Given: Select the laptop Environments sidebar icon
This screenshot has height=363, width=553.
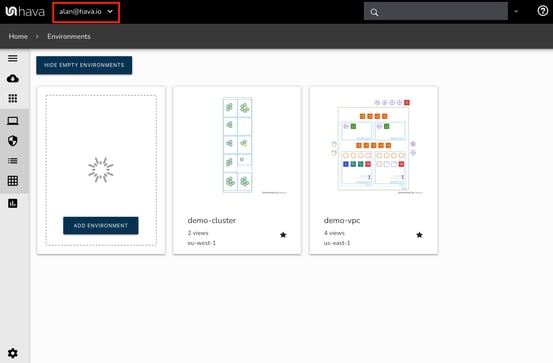Looking at the screenshot, I should coord(13,121).
